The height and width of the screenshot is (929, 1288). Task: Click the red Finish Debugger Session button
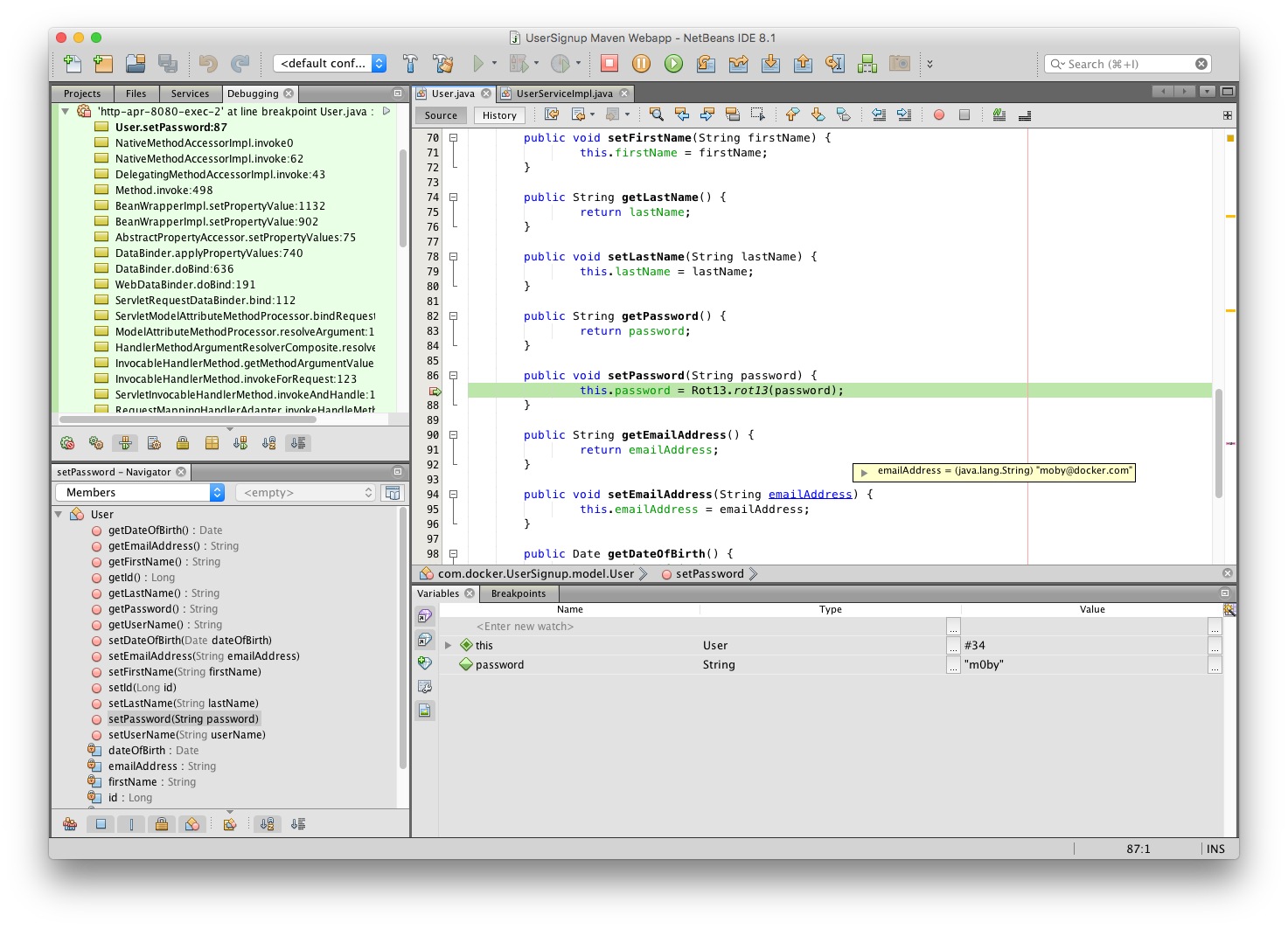(x=609, y=63)
